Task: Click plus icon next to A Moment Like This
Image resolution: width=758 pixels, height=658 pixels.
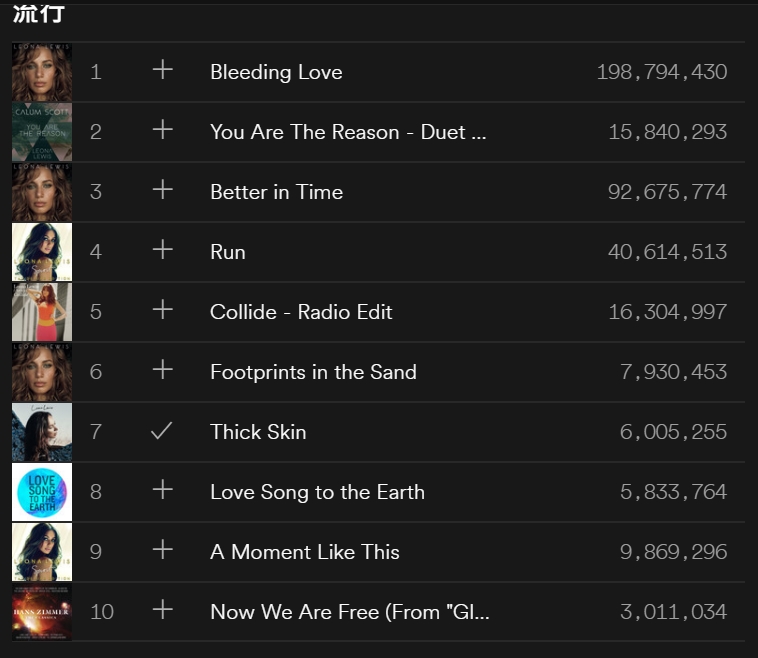Action: (162, 551)
